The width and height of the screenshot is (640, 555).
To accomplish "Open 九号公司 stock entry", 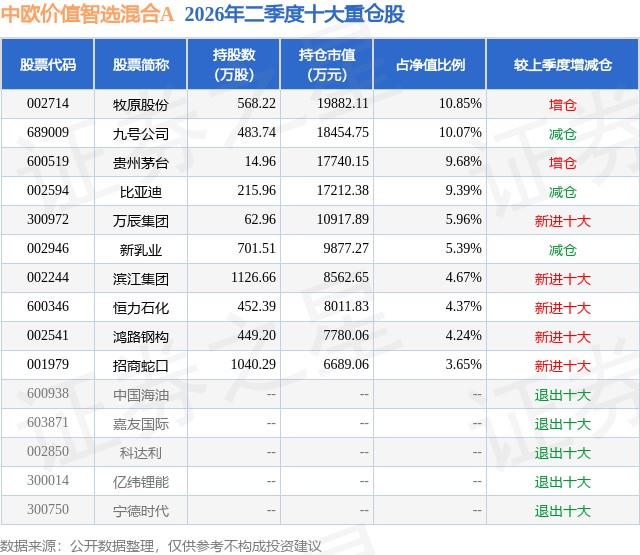I will click(141, 134).
